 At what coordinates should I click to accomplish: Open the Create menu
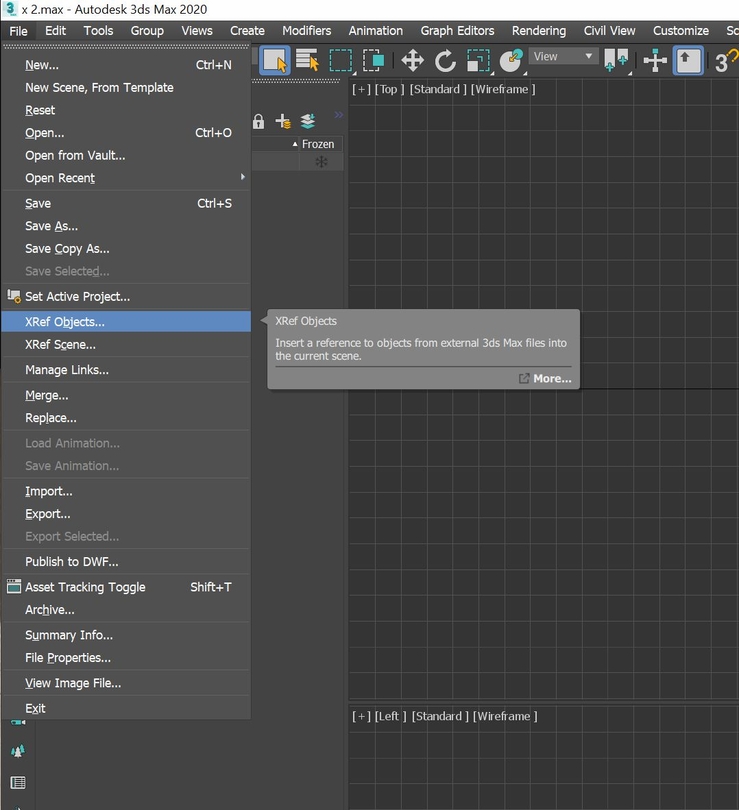[x=247, y=31]
